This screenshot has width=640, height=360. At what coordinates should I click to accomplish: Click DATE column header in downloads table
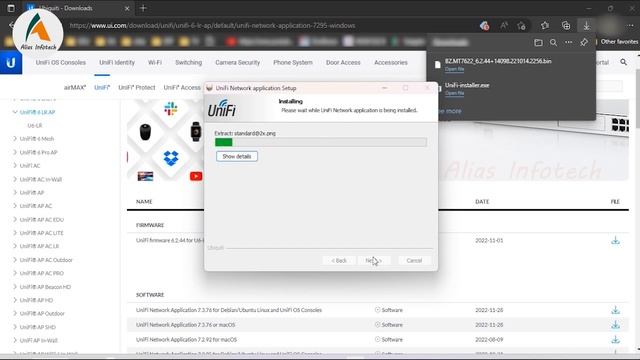[482, 202]
